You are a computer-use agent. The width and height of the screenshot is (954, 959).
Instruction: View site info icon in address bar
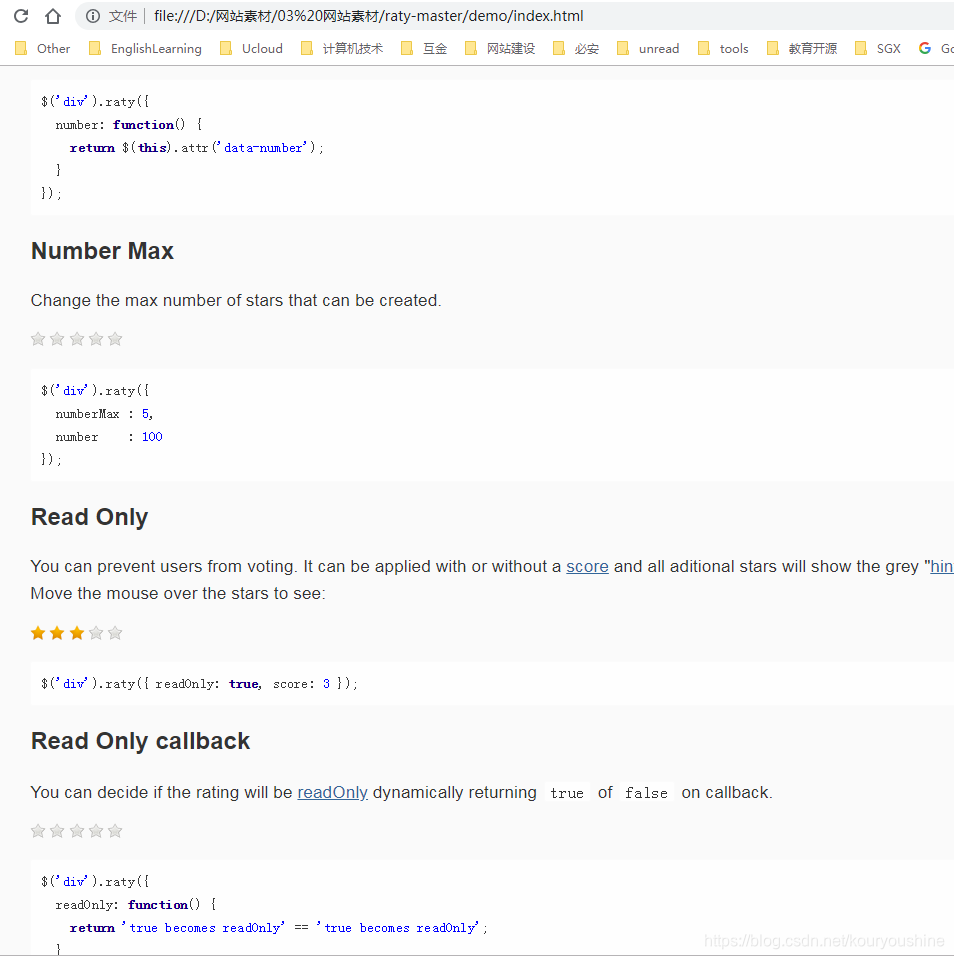click(x=93, y=16)
